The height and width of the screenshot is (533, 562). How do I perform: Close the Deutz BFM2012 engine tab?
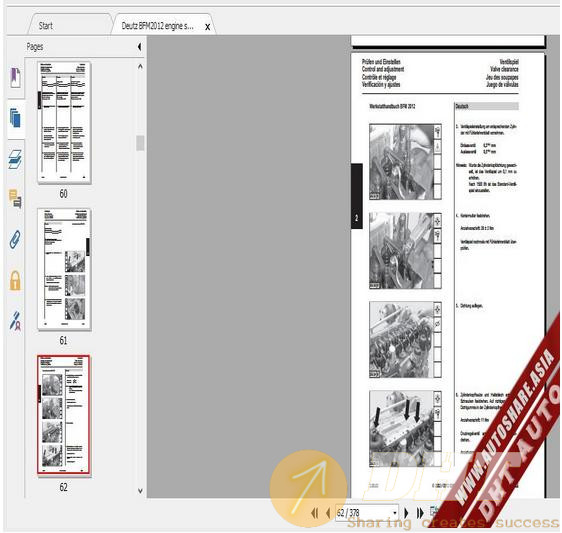[207, 27]
